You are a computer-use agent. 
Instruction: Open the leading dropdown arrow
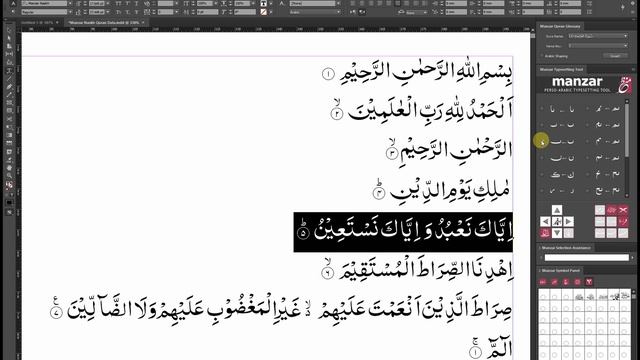coord(108,12)
